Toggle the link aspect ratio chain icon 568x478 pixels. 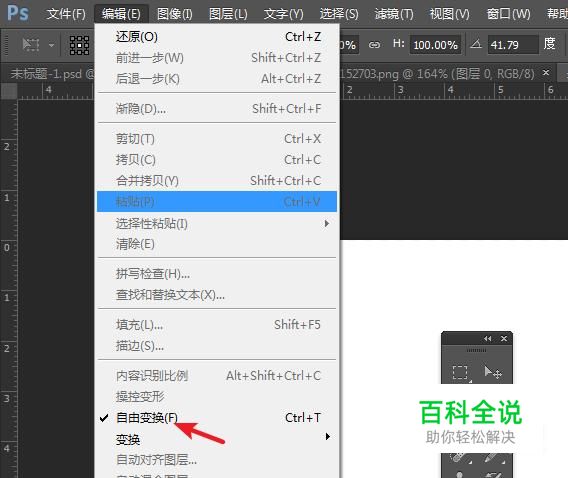(x=375, y=45)
